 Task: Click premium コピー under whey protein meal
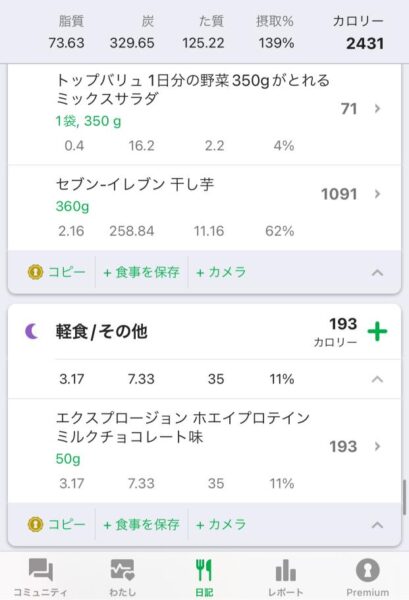point(57,524)
